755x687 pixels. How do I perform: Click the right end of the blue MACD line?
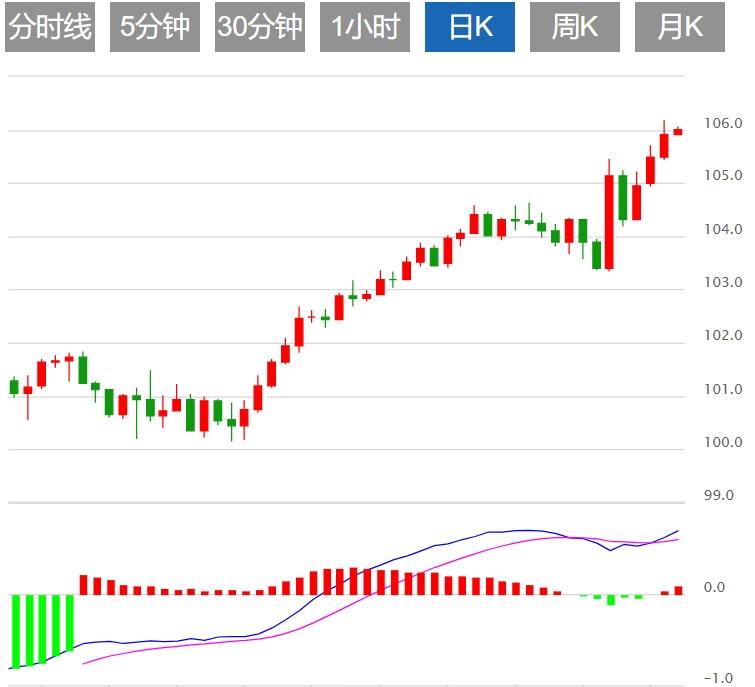(x=677, y=531)
